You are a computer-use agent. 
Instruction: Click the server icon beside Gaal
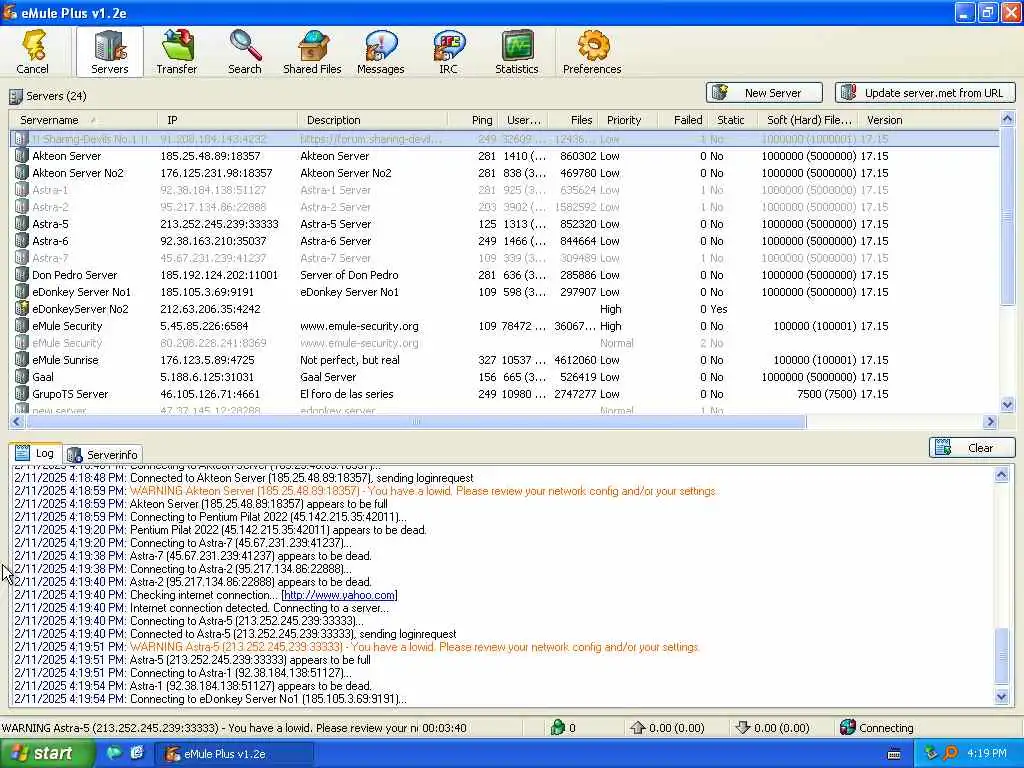(x=22, y=377)
